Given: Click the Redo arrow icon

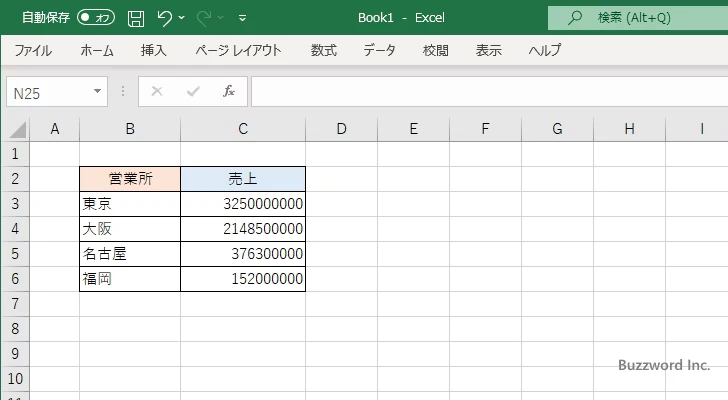Looking at the screenshot, I should 204,18.
